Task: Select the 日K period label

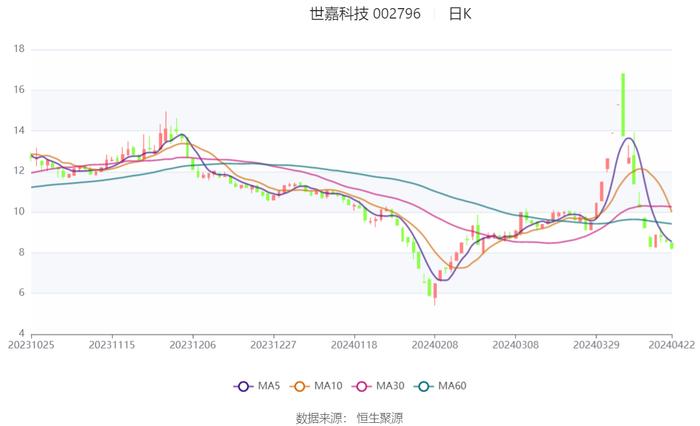Action: [x=460, y=14]
